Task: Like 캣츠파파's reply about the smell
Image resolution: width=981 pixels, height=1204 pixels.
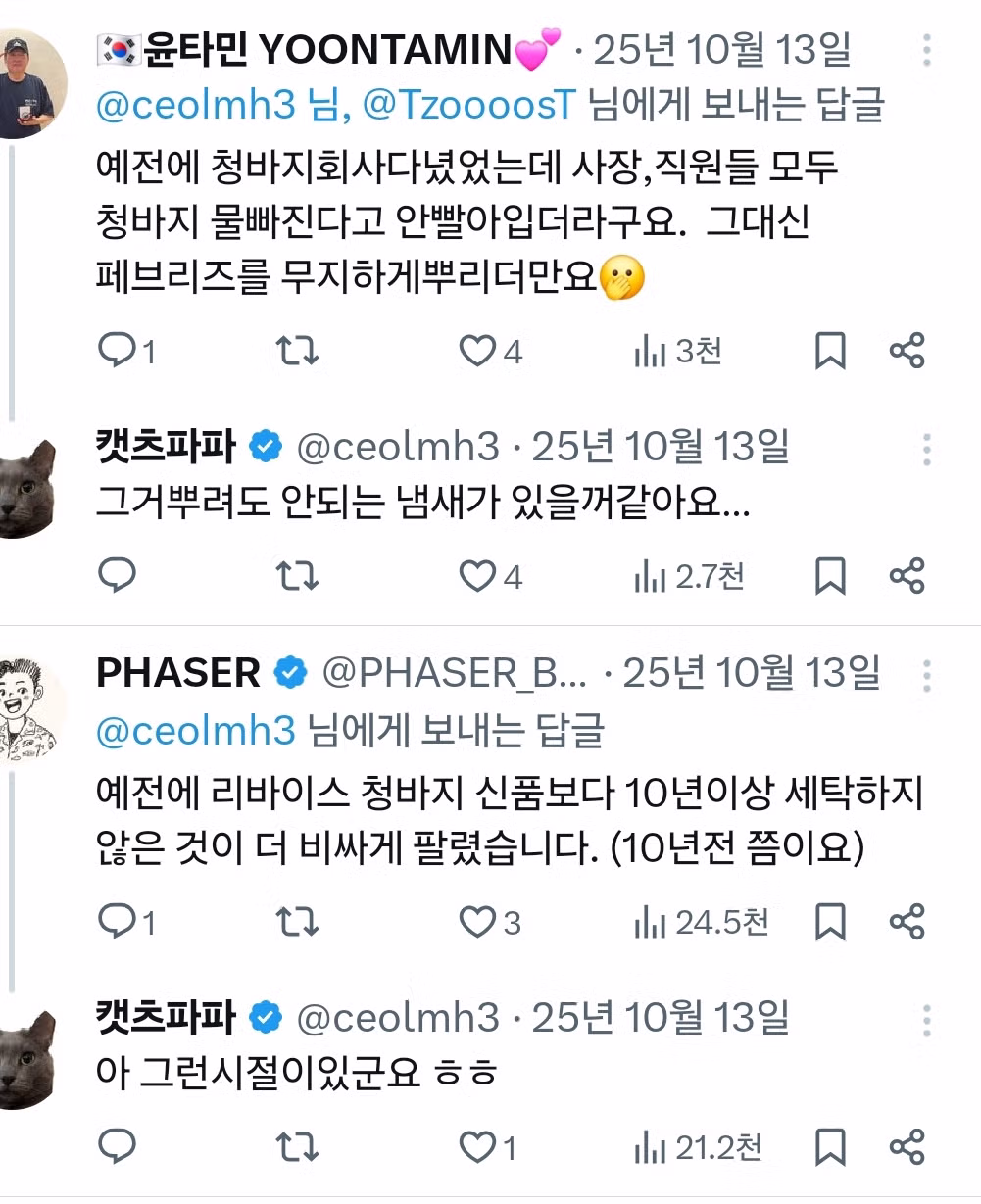Action: (480, 576)
